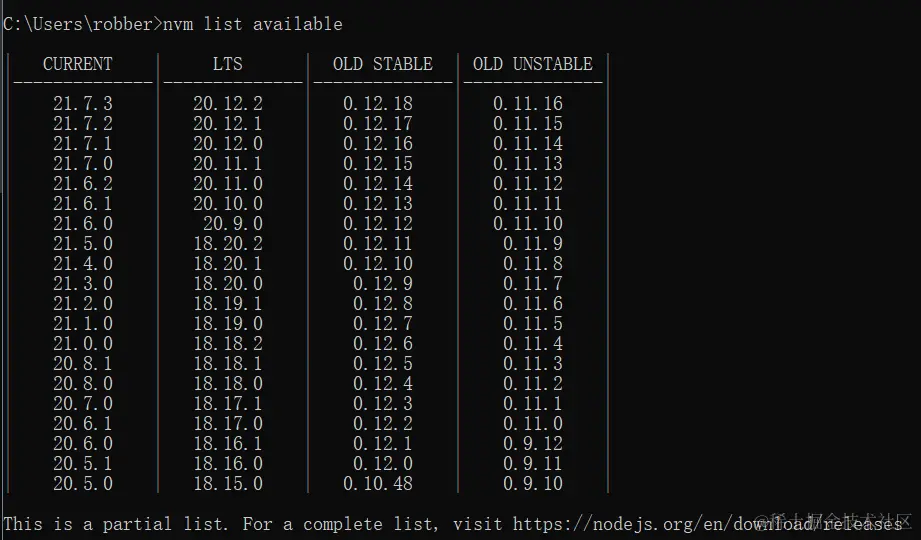This screenshot has height=540, width=921.
Task: Select version 20.8.1
Action: [83, 364]
